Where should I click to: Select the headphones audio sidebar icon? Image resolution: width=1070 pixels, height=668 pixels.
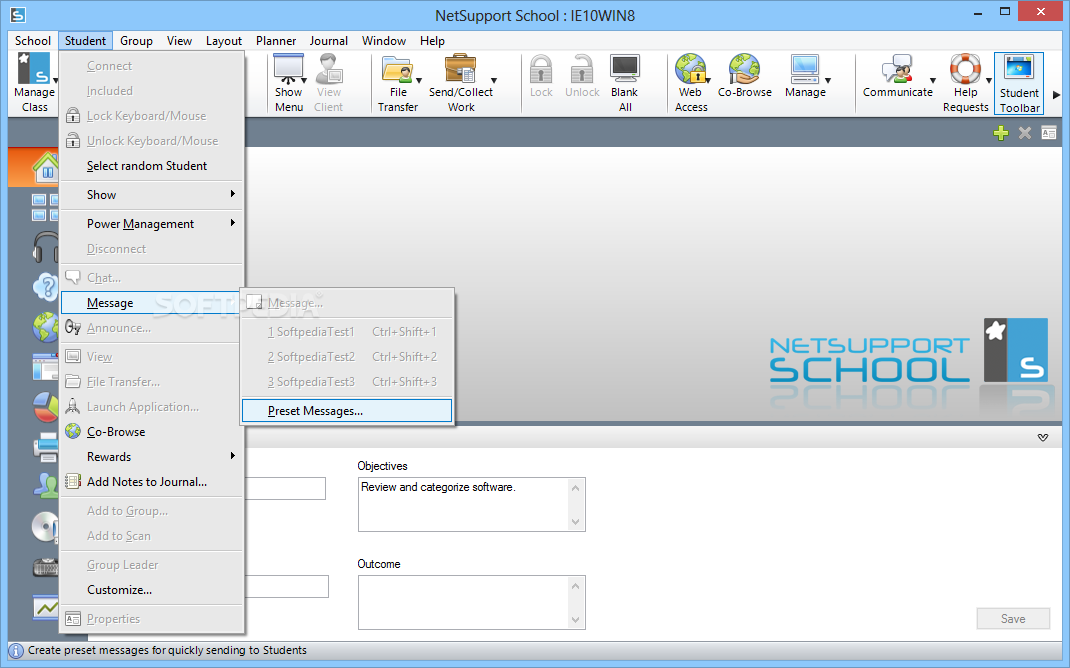pyautogui.click(x=46, y=247)
